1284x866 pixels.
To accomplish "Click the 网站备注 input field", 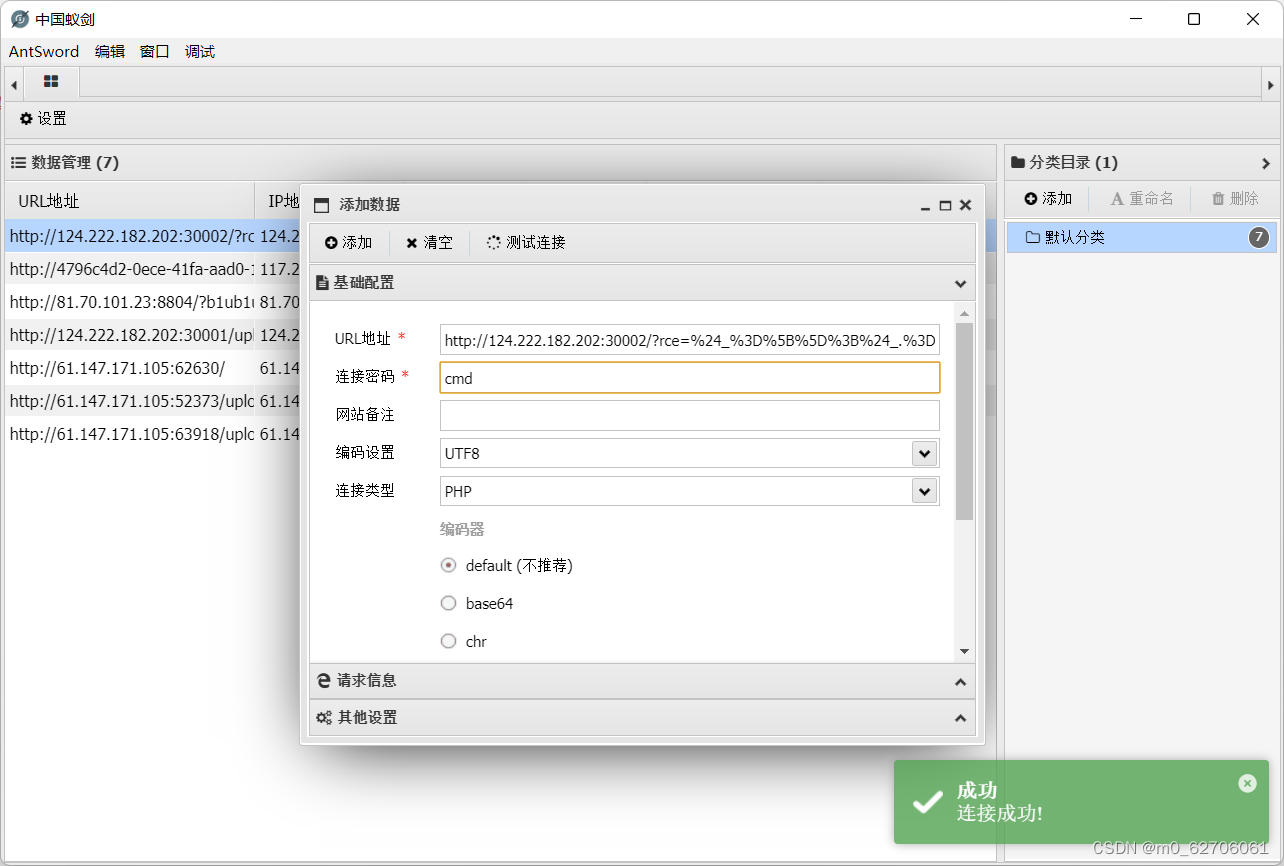I will tap(690, 415).
